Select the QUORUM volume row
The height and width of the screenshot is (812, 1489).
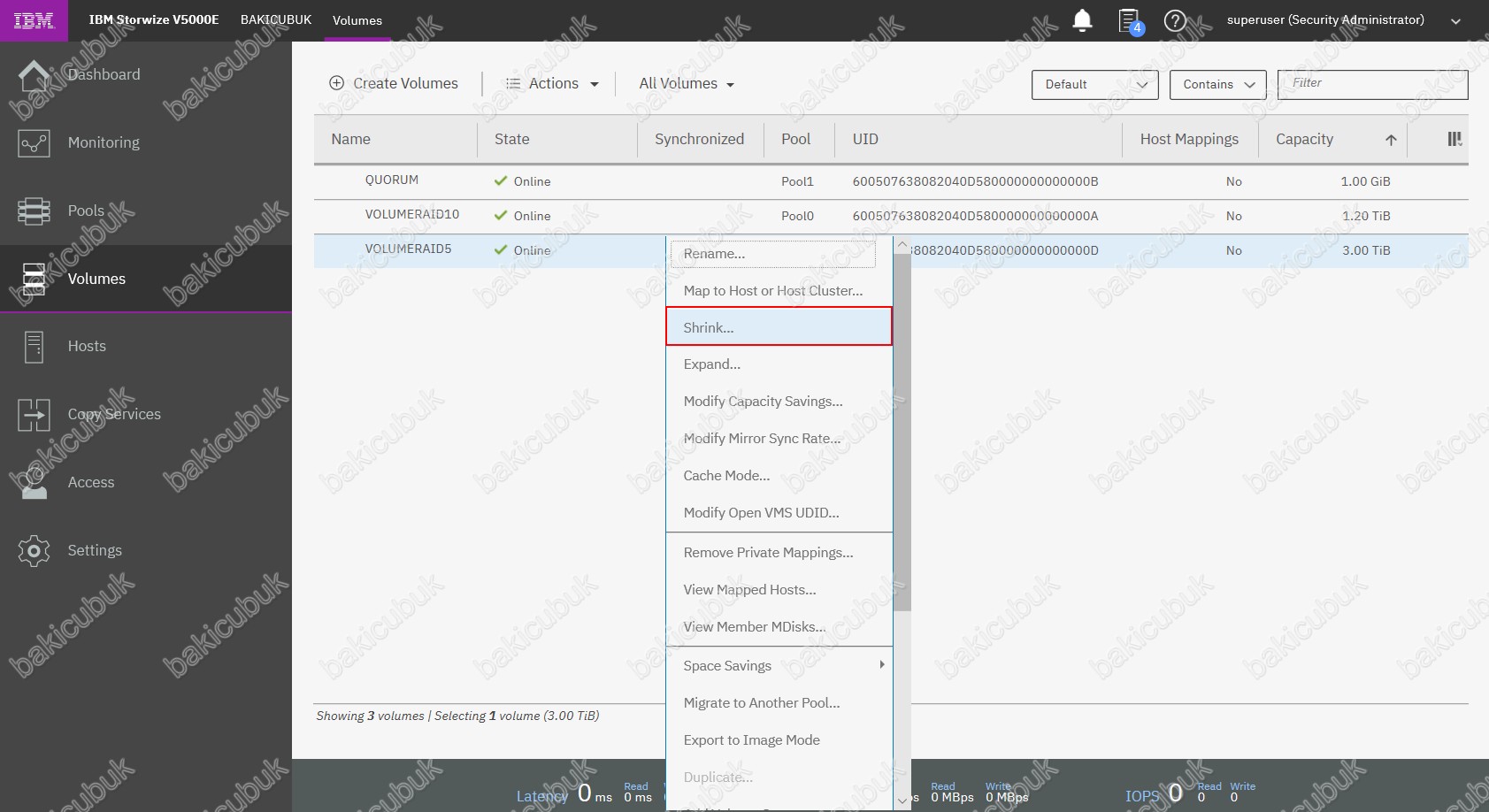[891, 181]
